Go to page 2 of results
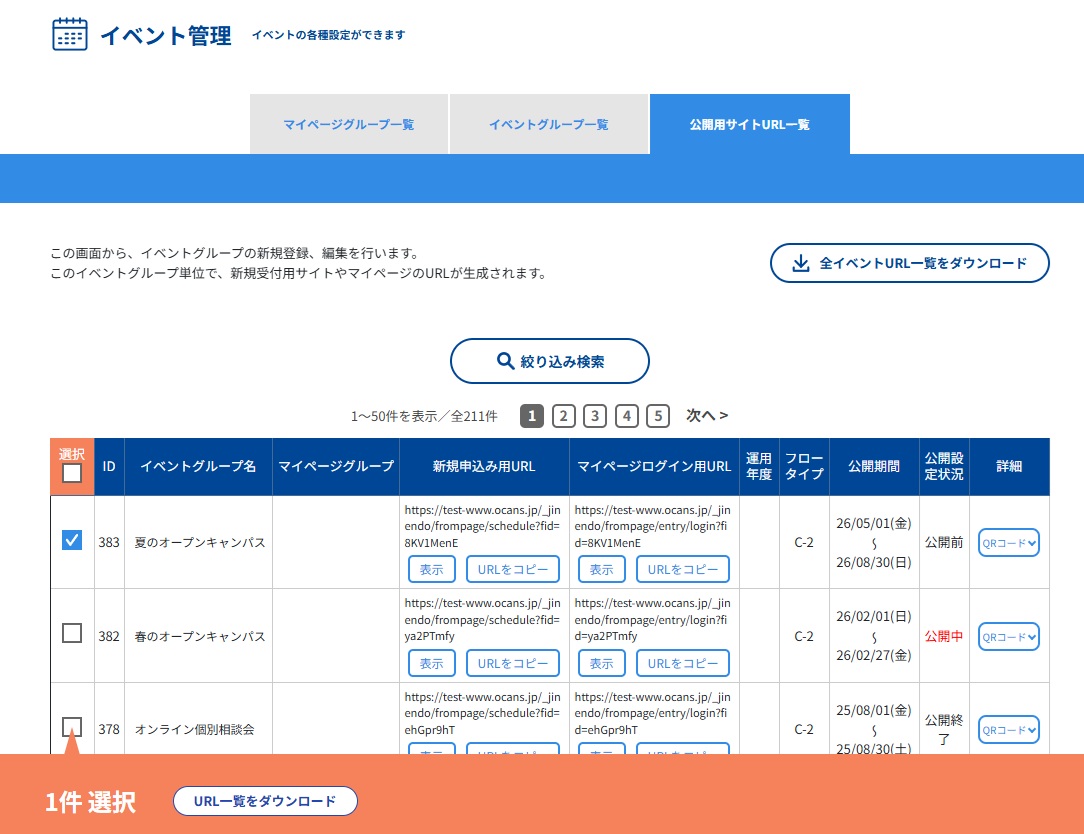 point(563,416)
